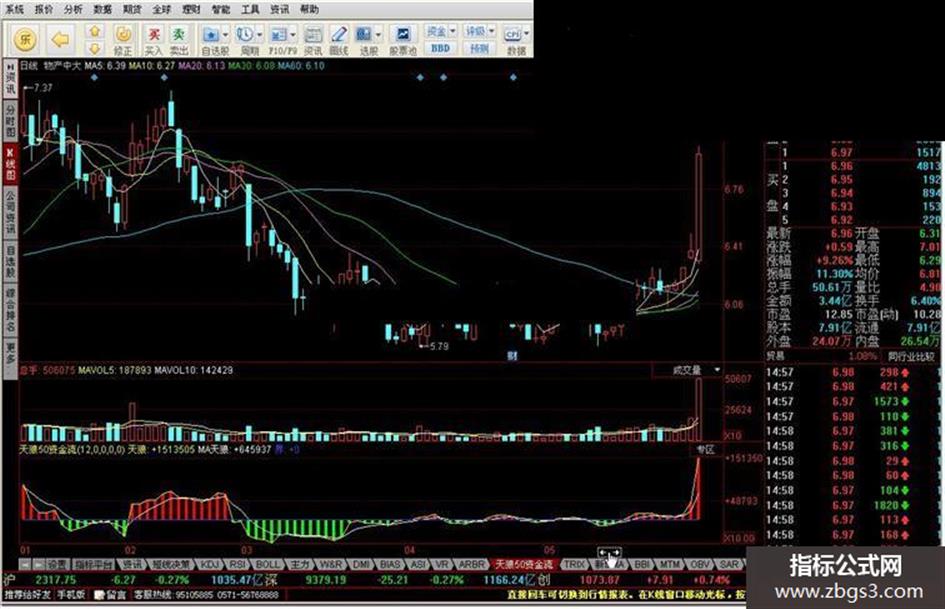
Task: Expand the F10/F9 dropdown arrow
Action: coord(294,34)
